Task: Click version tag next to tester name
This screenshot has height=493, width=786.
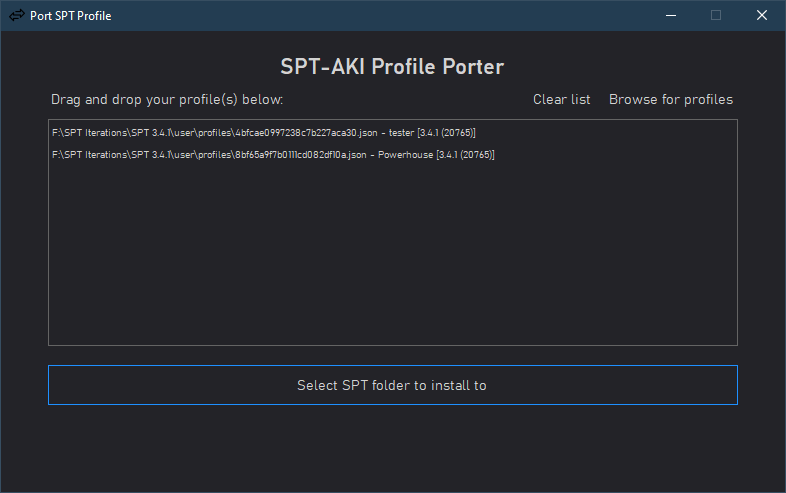Action: (x=446, y=133)
